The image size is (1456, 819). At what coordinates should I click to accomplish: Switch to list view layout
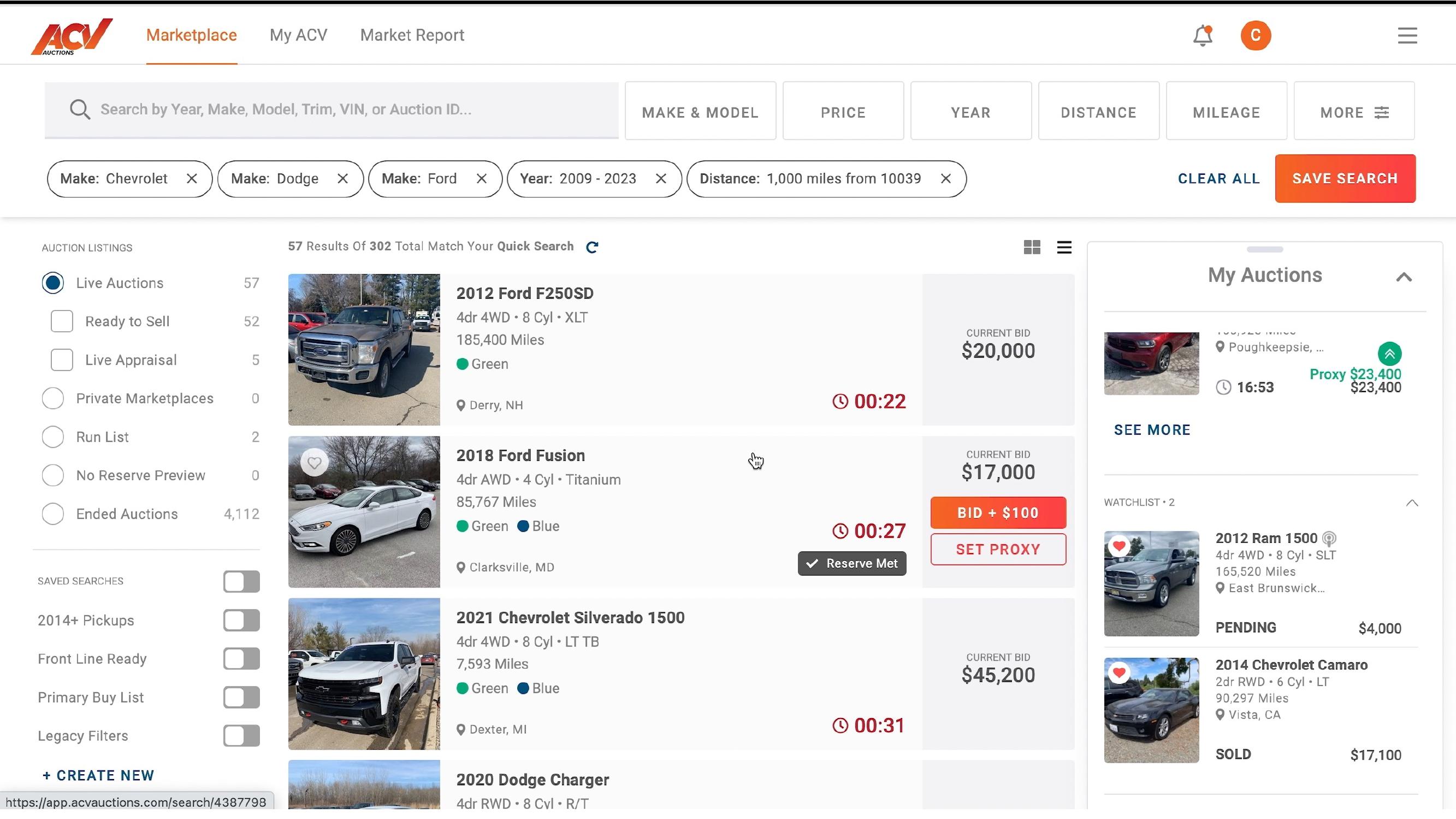1064,247
